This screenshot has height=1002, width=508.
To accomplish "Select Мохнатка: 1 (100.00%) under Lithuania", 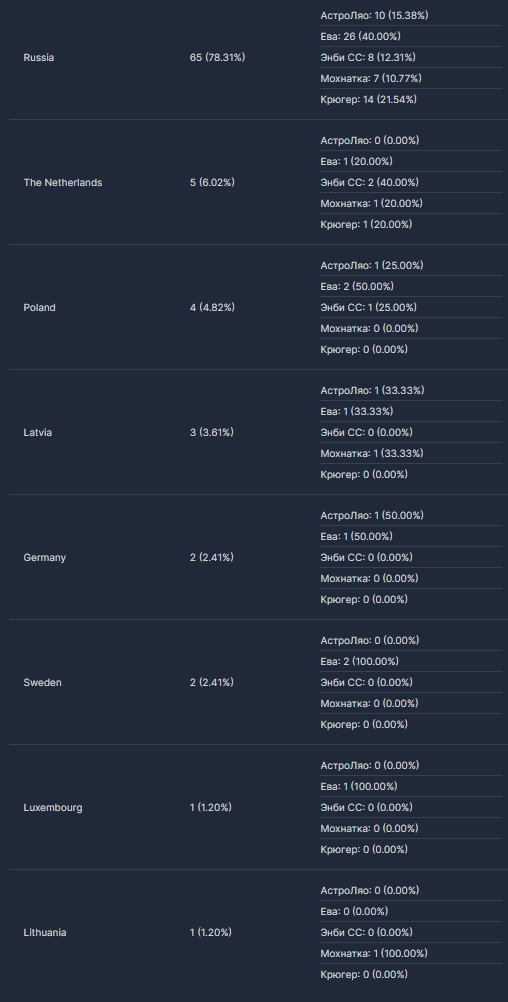I will [x=374, y=953].
